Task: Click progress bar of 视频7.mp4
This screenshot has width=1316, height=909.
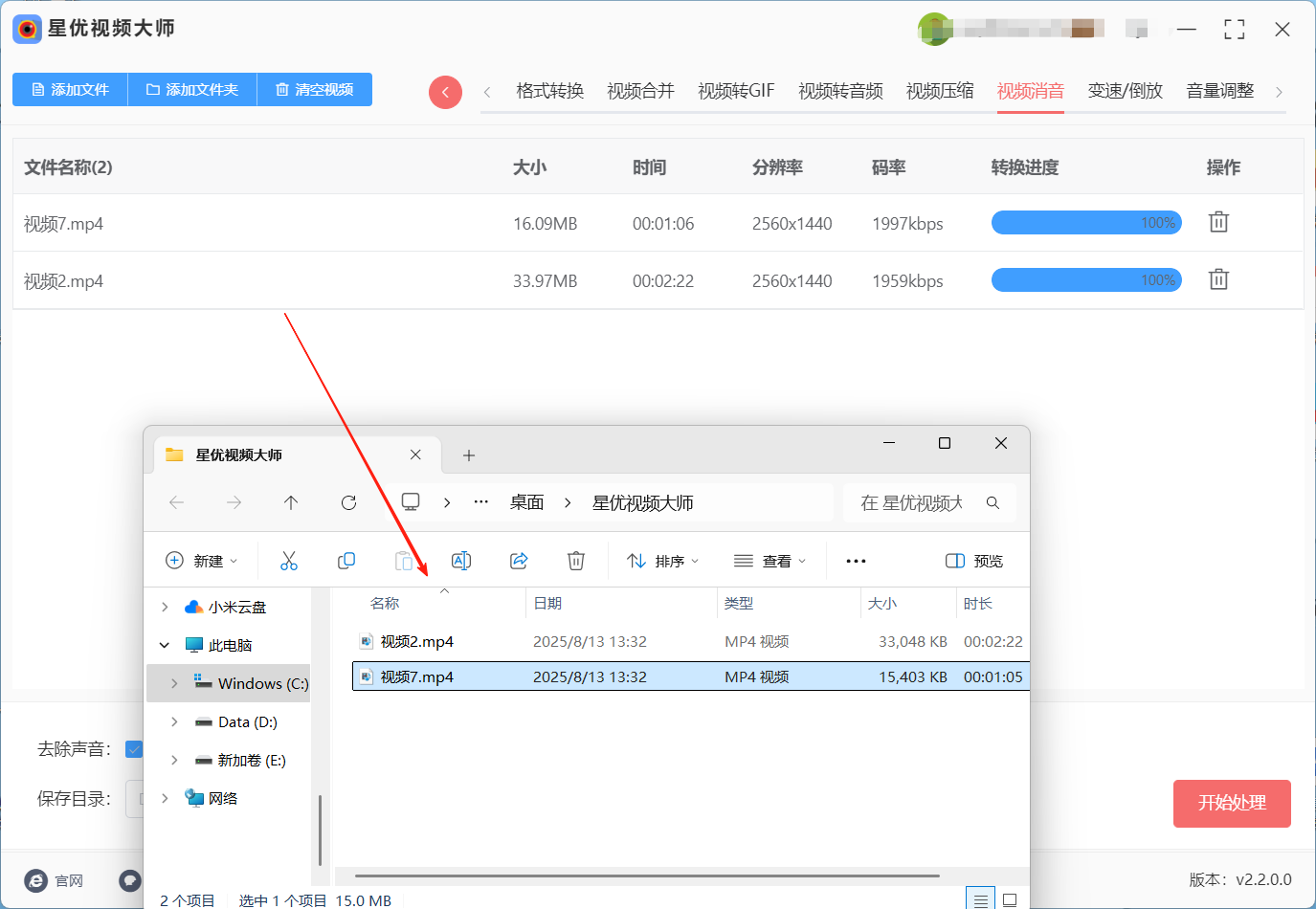Action: [1086, 223]
